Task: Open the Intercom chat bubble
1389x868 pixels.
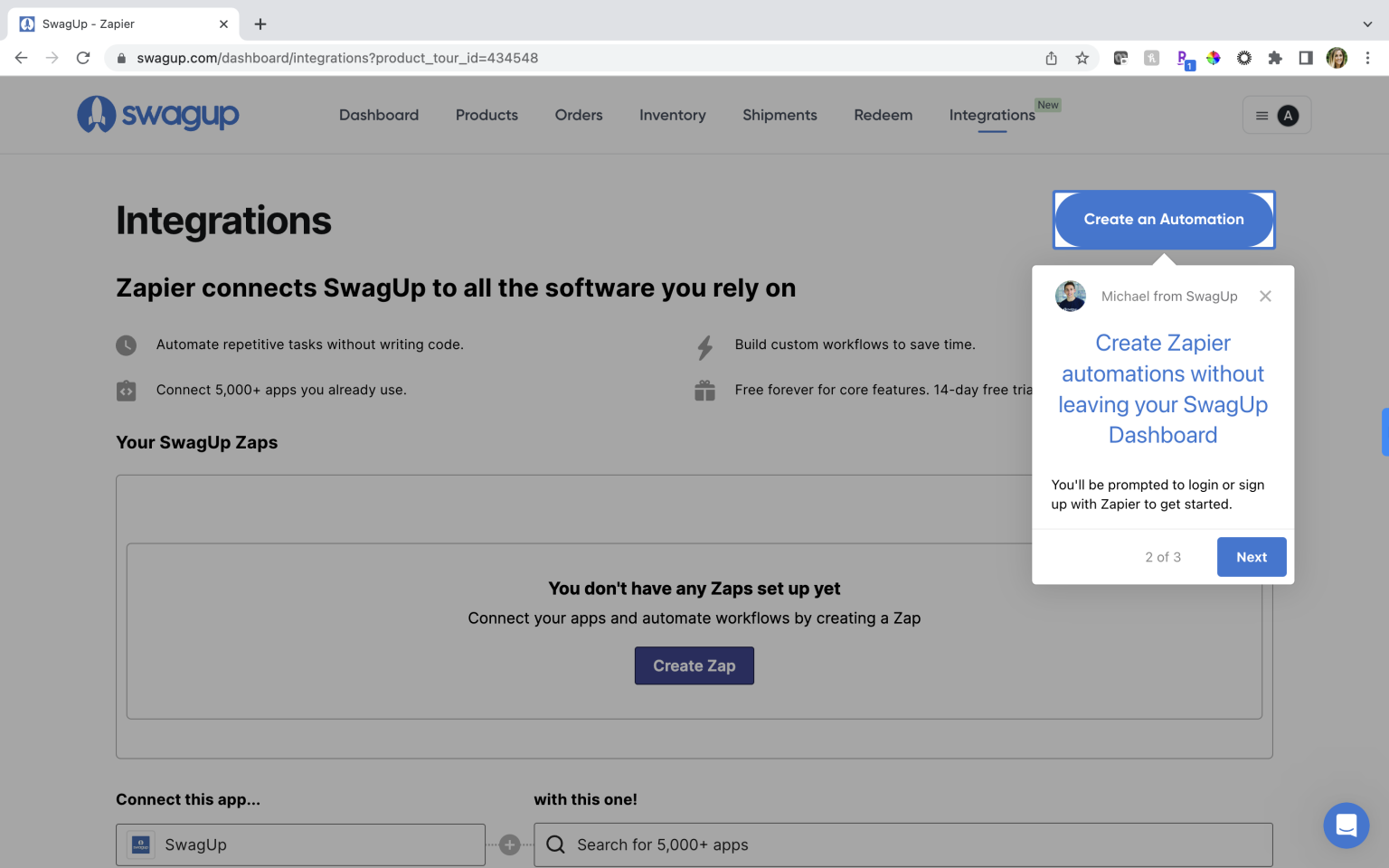Action: coord(1346,826)
